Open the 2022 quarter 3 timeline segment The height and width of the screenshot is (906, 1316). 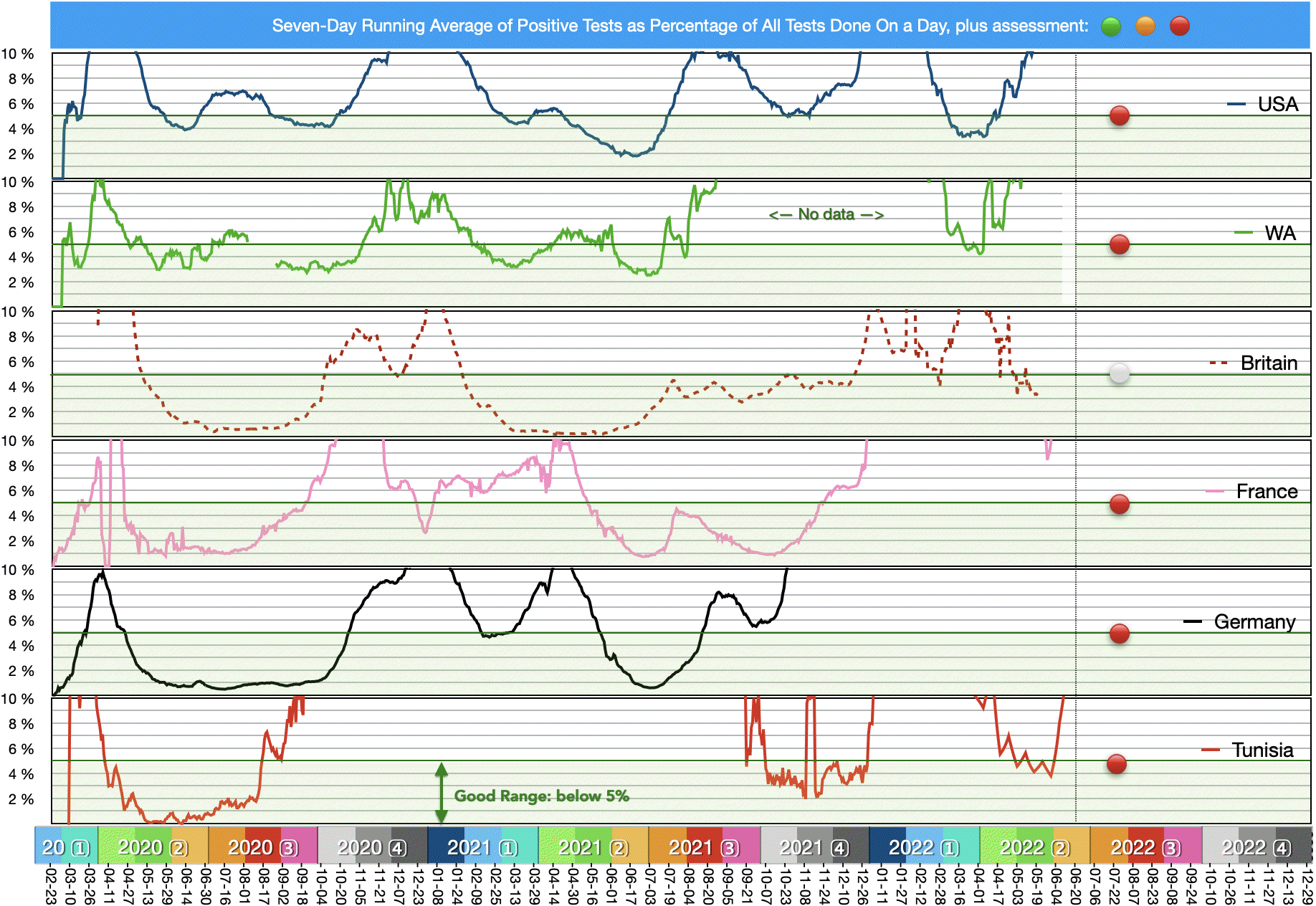coord(1145,847)
